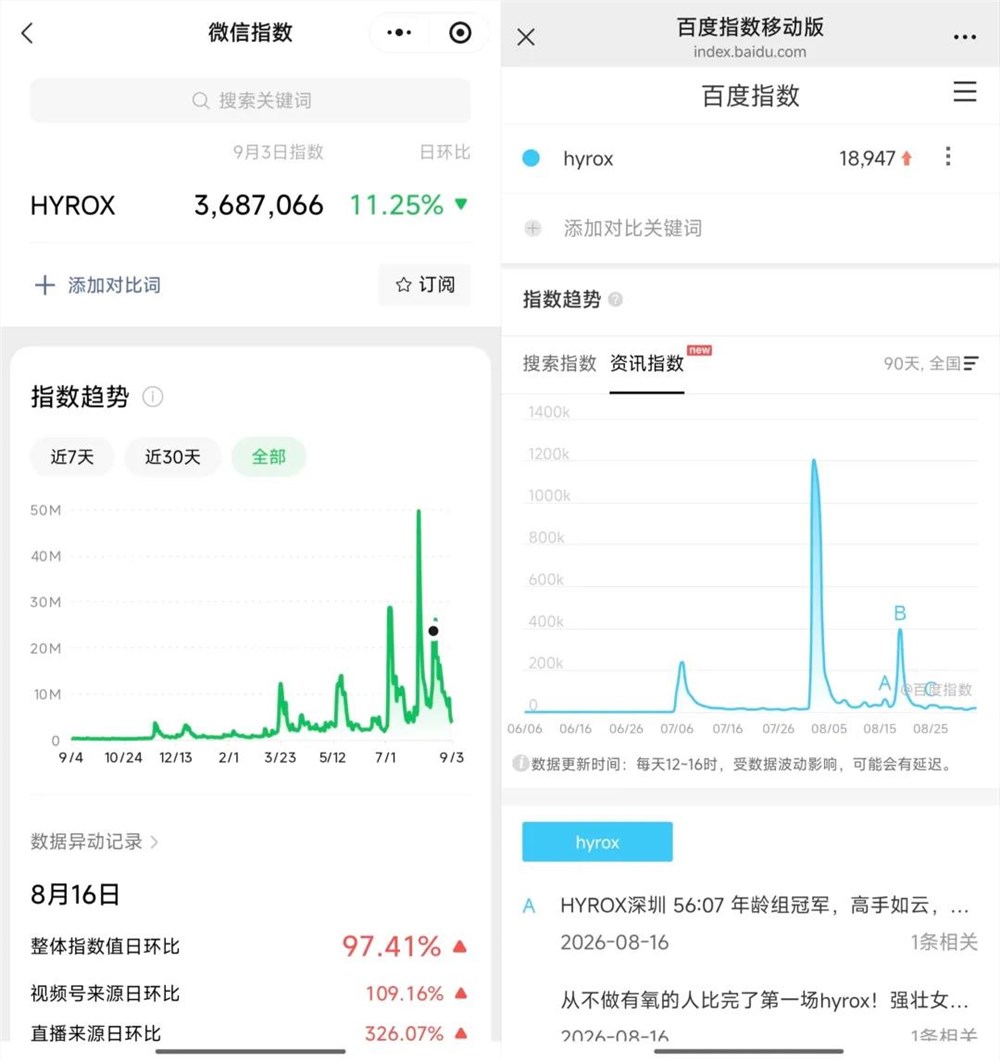Screen dimensions: 1000x1060
Task: Open vertical dots menu for hyrox keyword
Action: point(948,156)
